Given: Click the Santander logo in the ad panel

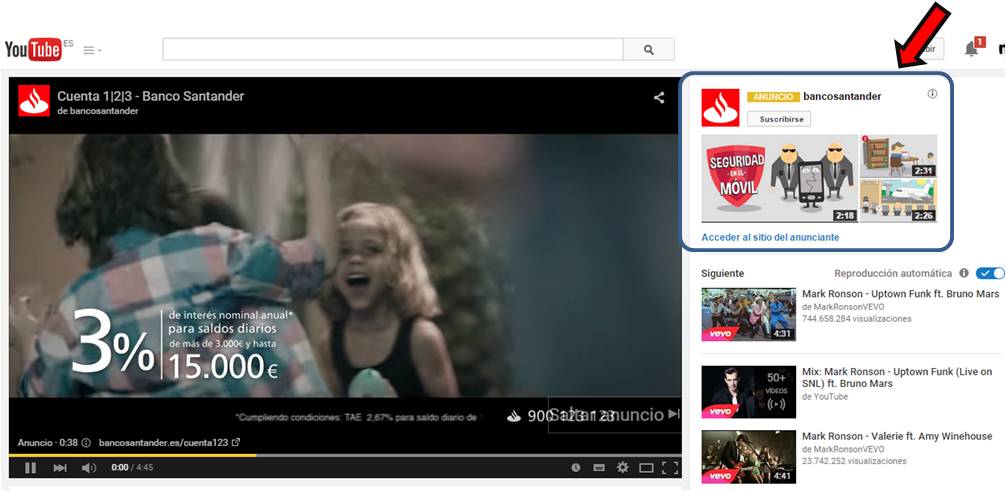Looking at the screenshot, I should point(720,107).
